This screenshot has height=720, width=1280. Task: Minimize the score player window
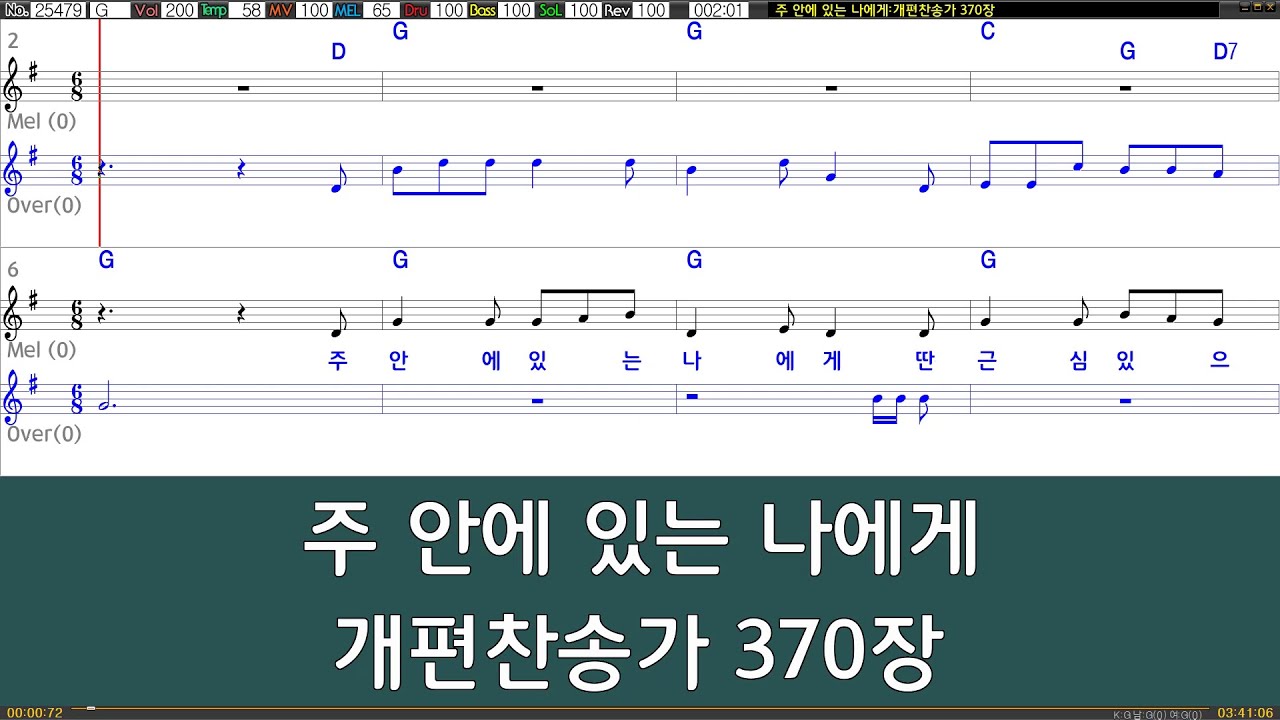(1243, 8)
